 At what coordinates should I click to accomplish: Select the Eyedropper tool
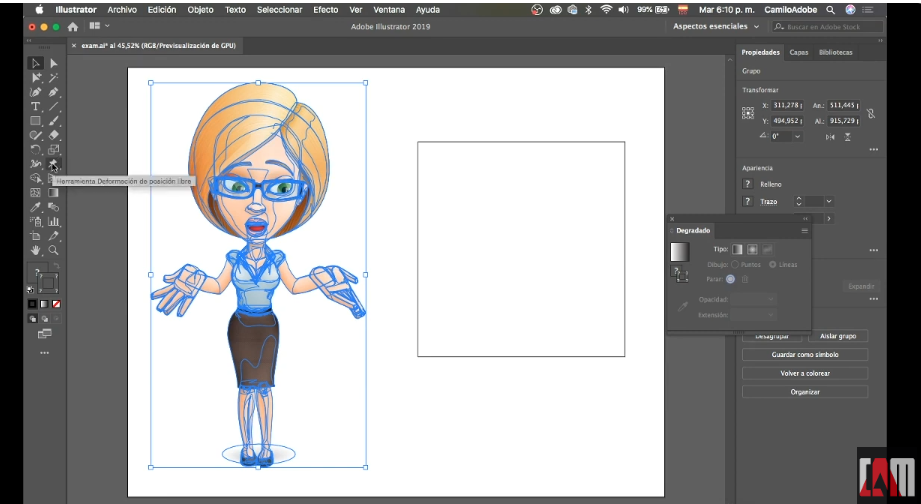coord(36,207)
